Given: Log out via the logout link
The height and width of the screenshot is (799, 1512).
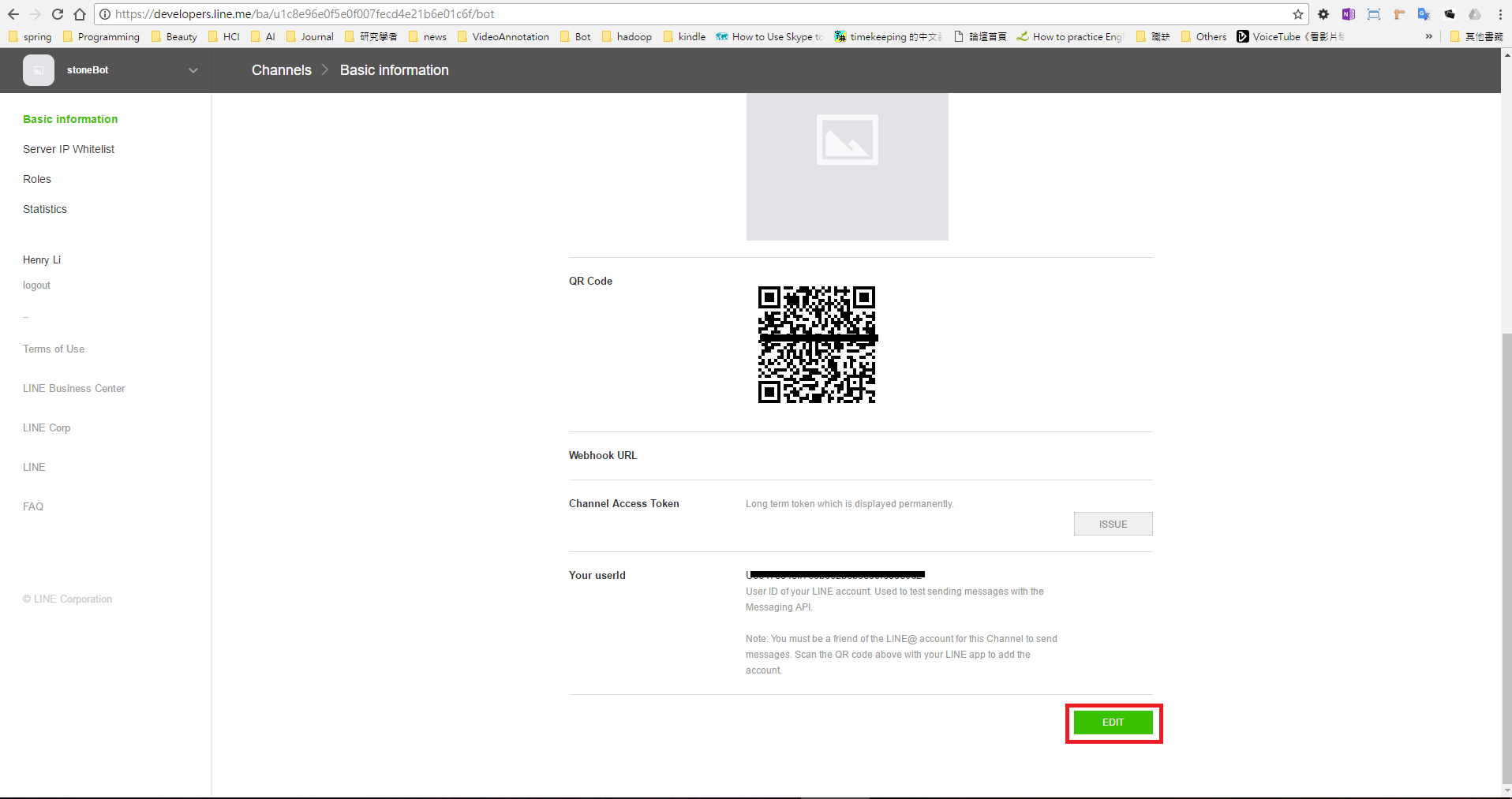Looking at the screenshot, I should [36, 286].
